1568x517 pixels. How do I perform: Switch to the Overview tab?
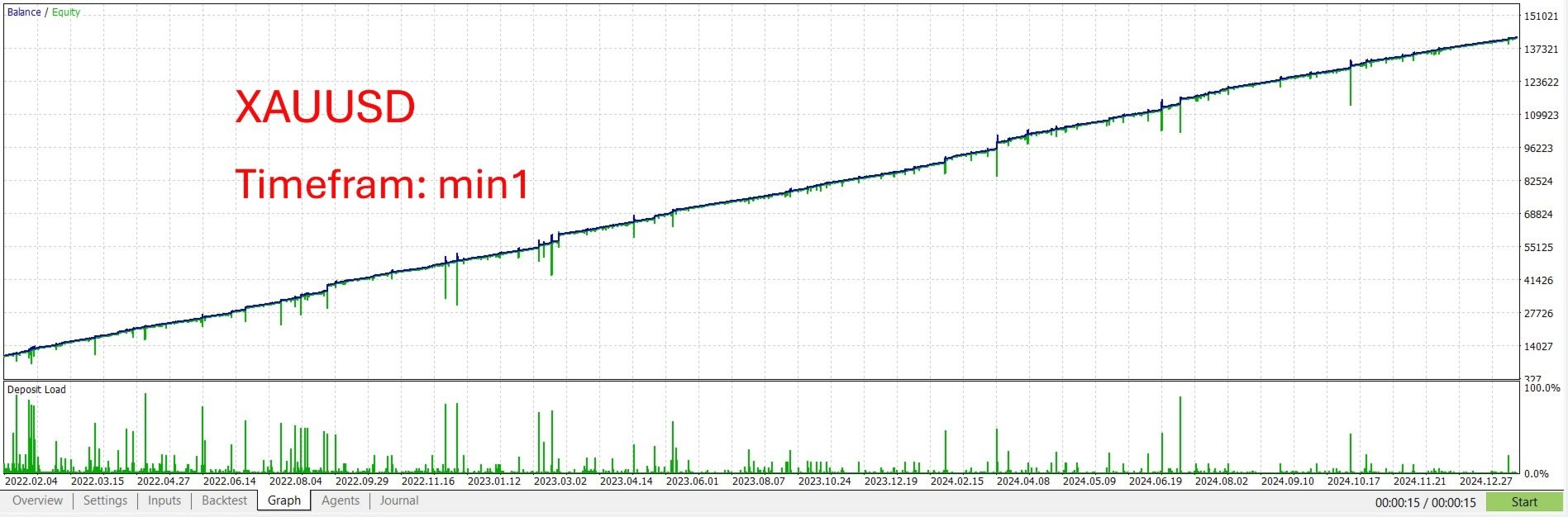(x=37, y=500)
